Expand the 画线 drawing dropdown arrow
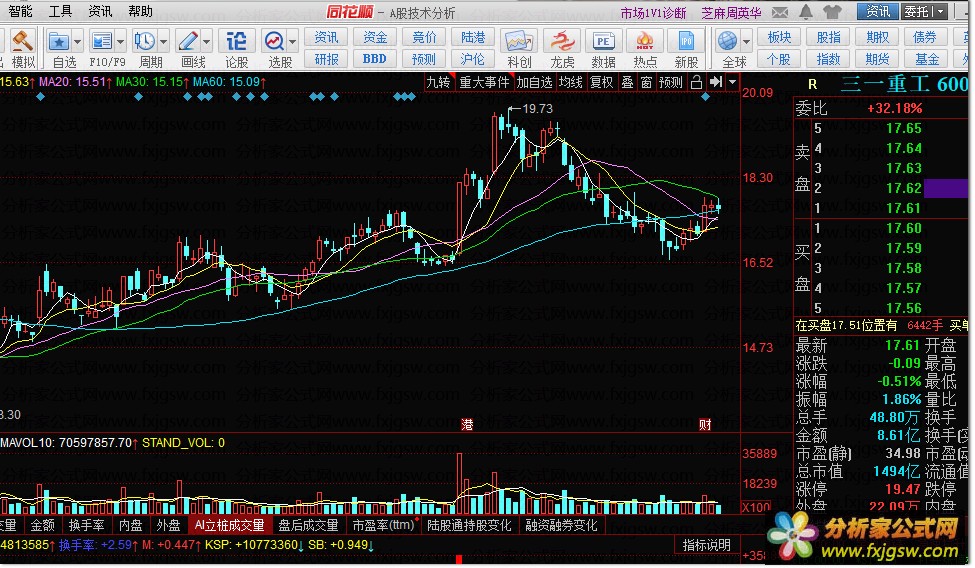 206,42
